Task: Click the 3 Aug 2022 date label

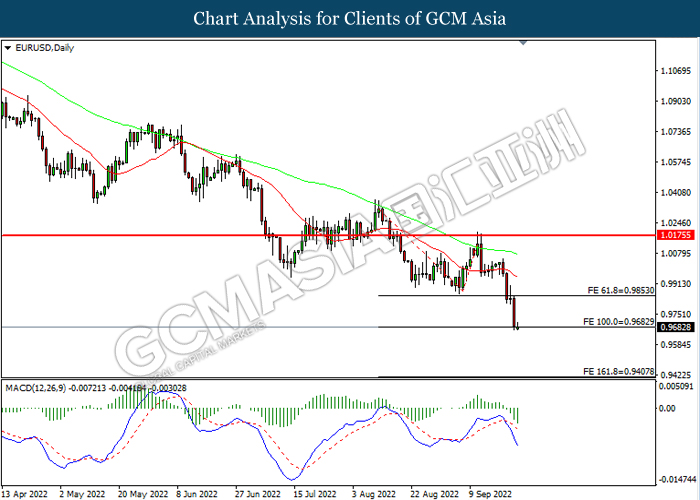Action: coord(374,494)
